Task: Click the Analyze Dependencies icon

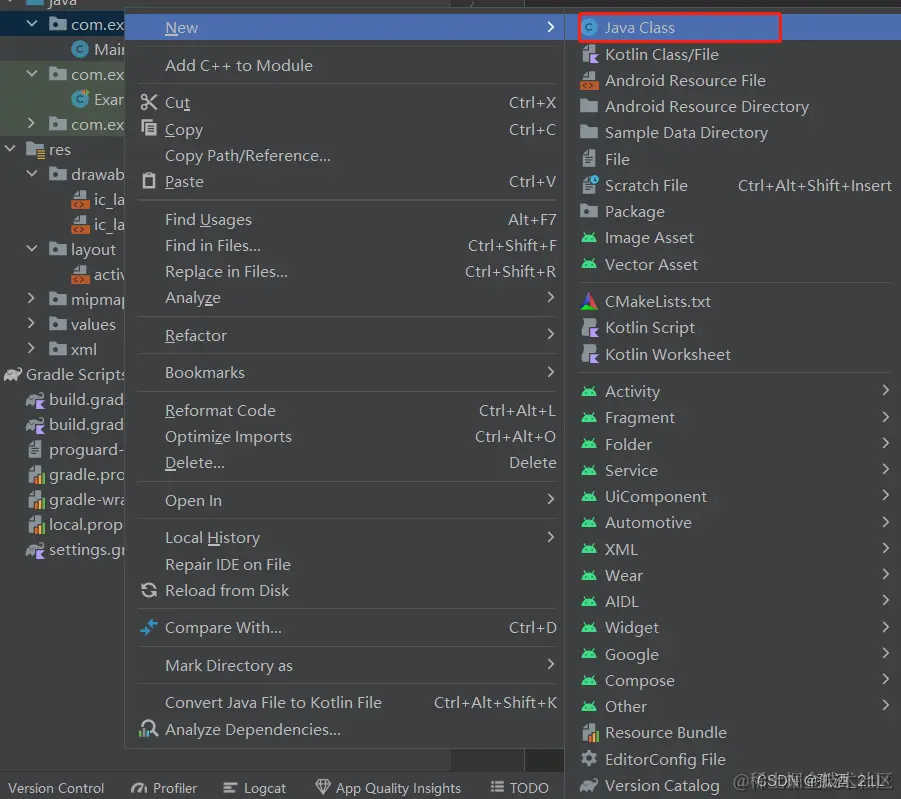Action: coord(148,729)
